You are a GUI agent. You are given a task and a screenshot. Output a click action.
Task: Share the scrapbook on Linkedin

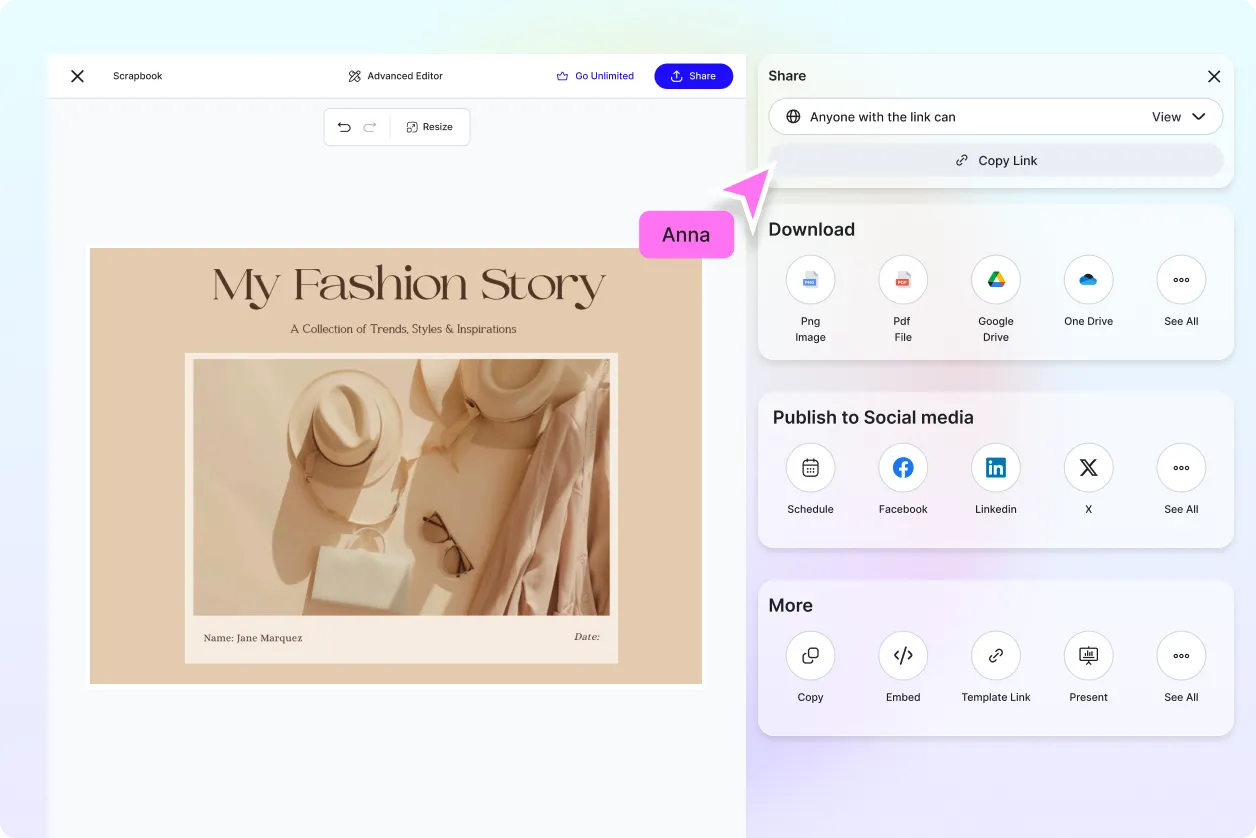click(995, 467)
